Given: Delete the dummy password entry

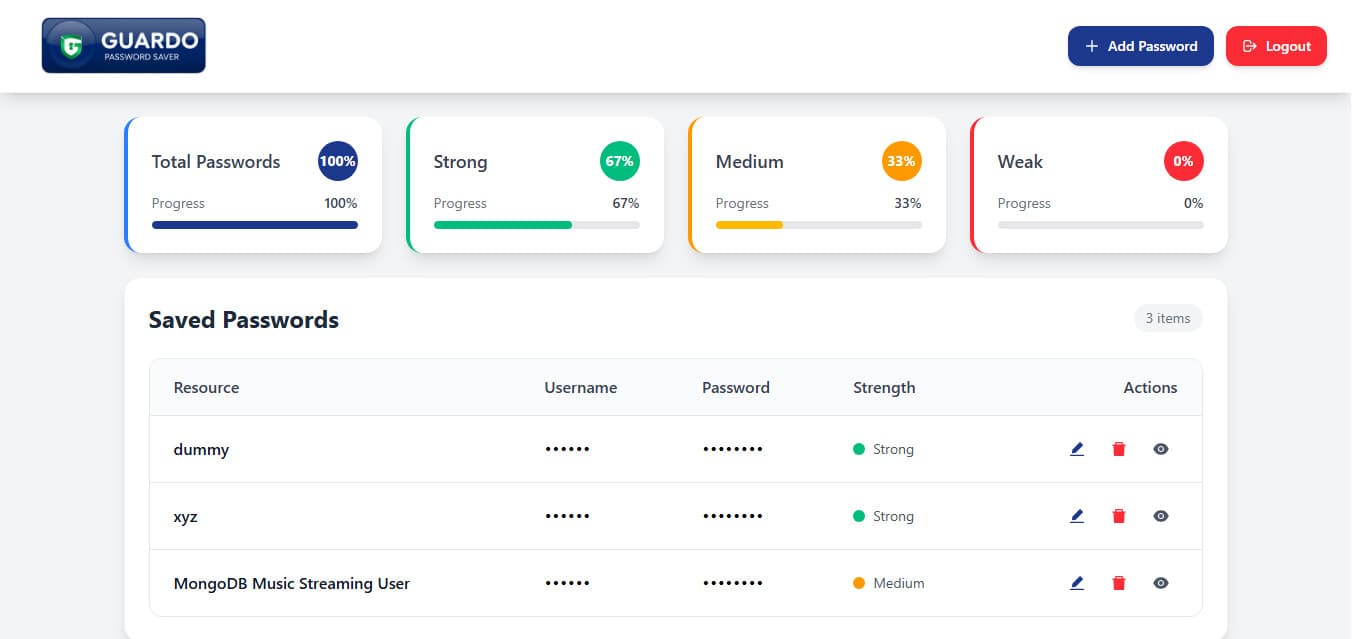Looking at the screenshot, I should pyautogui.click(x=1119, y=449).
